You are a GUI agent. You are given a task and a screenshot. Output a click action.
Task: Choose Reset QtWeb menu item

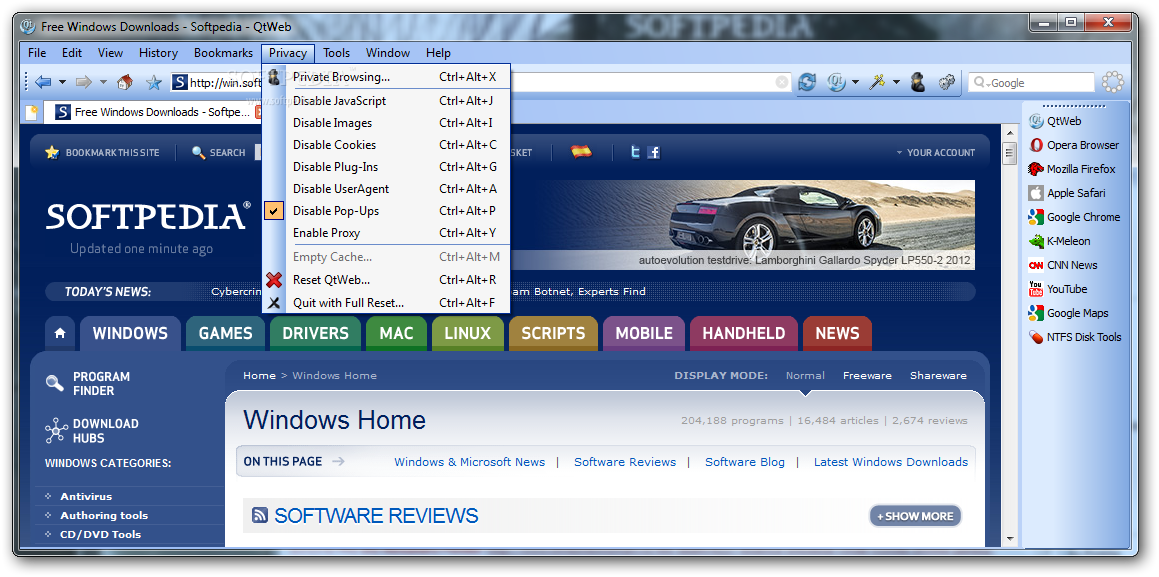click(387, 280)
